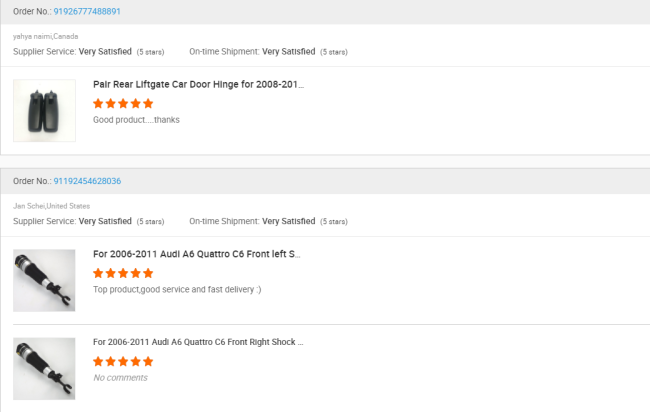Click 'Top product, good service' review comment

tap(177, 289)
